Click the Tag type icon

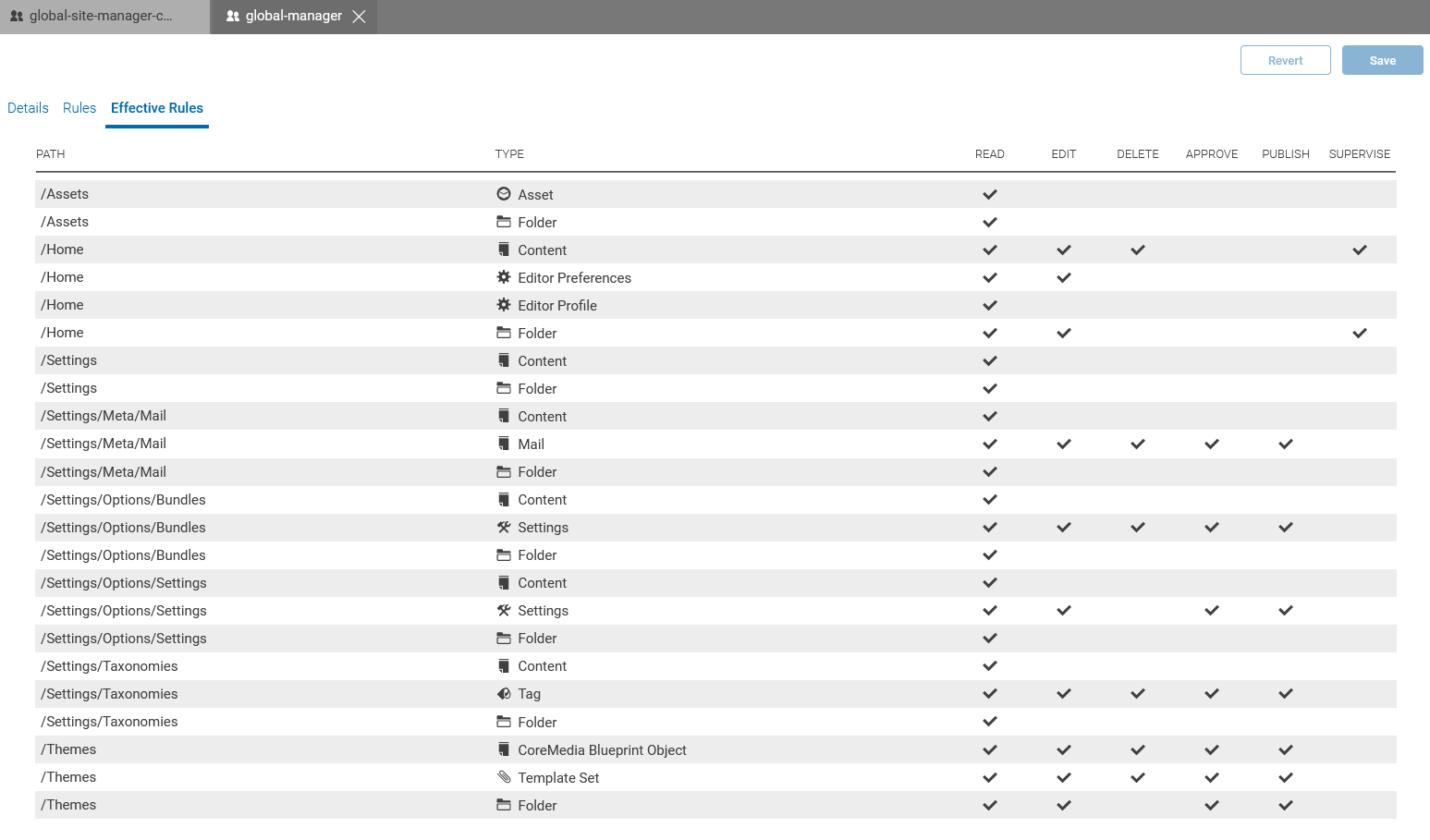pyautogui.click(x=504, y=694)
